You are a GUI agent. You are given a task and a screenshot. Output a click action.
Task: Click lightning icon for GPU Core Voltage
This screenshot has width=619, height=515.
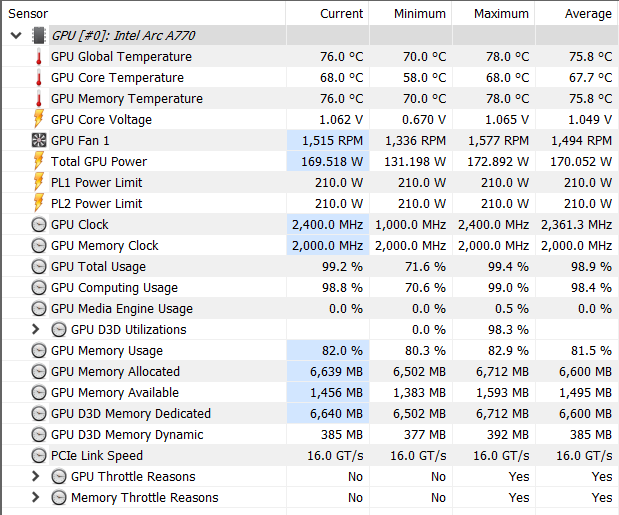(39, 119)
